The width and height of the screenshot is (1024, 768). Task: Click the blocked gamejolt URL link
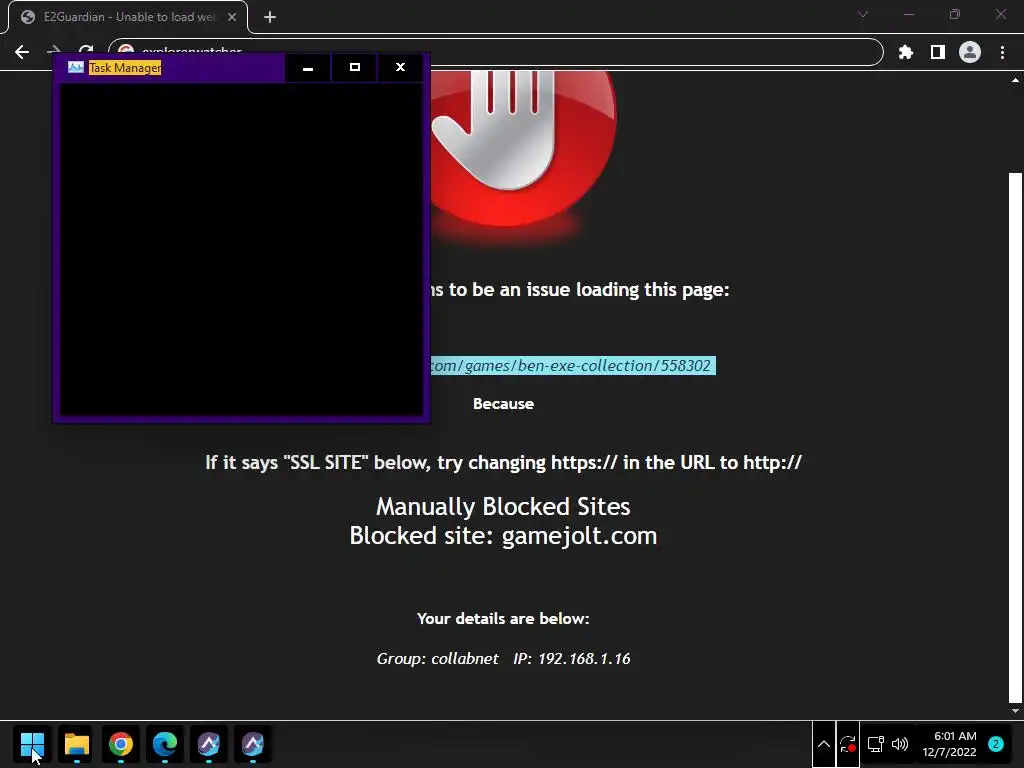pyautogui.click(x=573, y=366)
